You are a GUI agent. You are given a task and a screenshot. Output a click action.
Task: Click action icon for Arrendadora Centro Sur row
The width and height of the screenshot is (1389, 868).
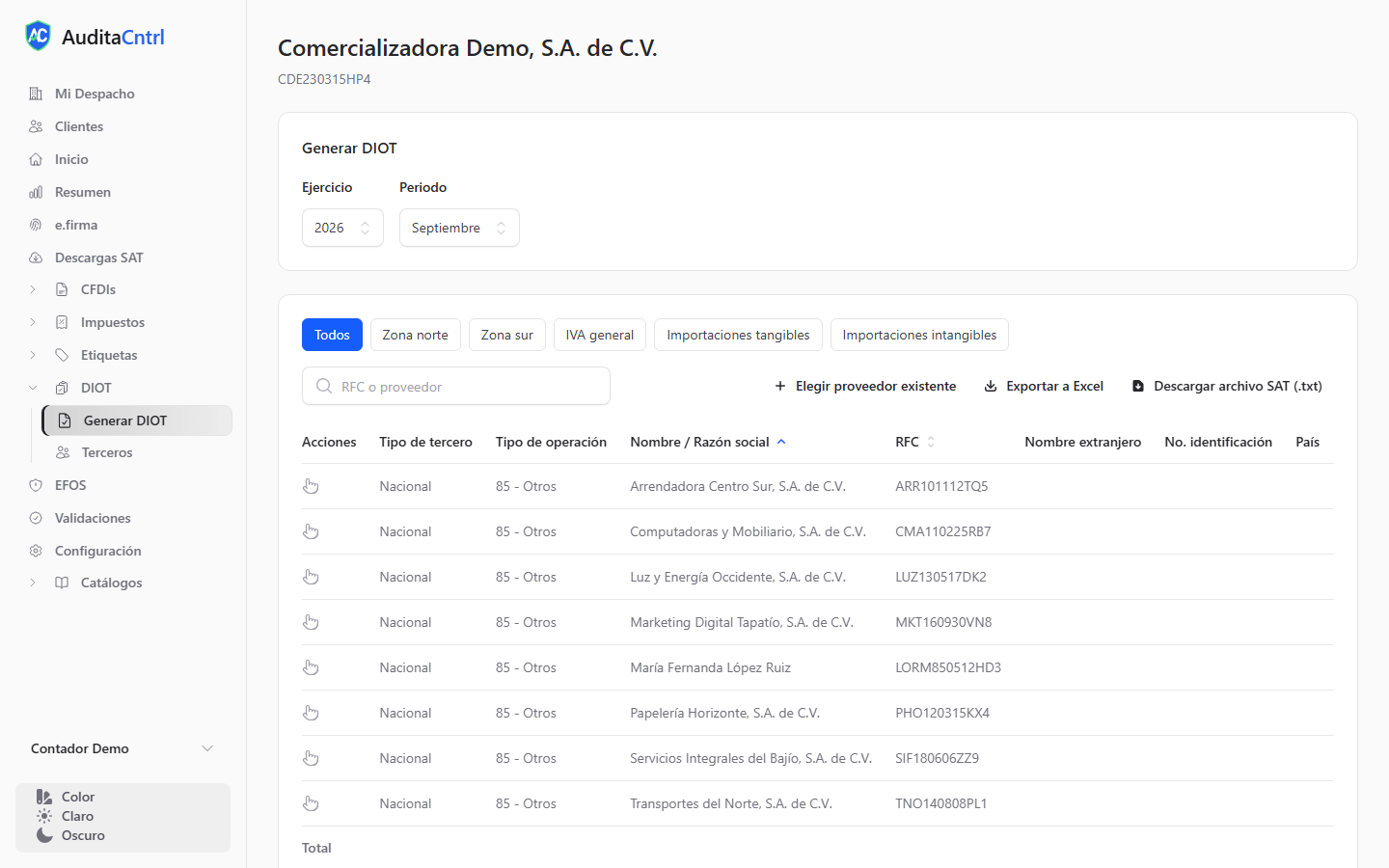(311, 486)
